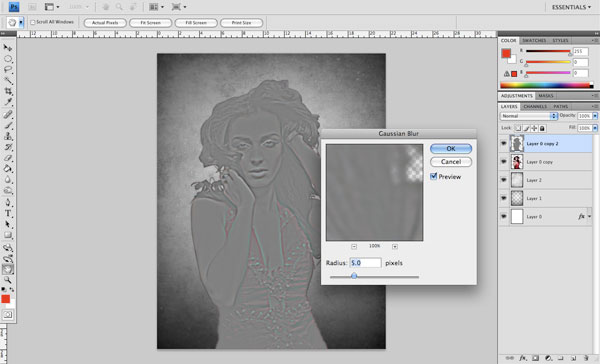
Task: Toggle Quick Mask mode
Action: click(x=8, y=315)
